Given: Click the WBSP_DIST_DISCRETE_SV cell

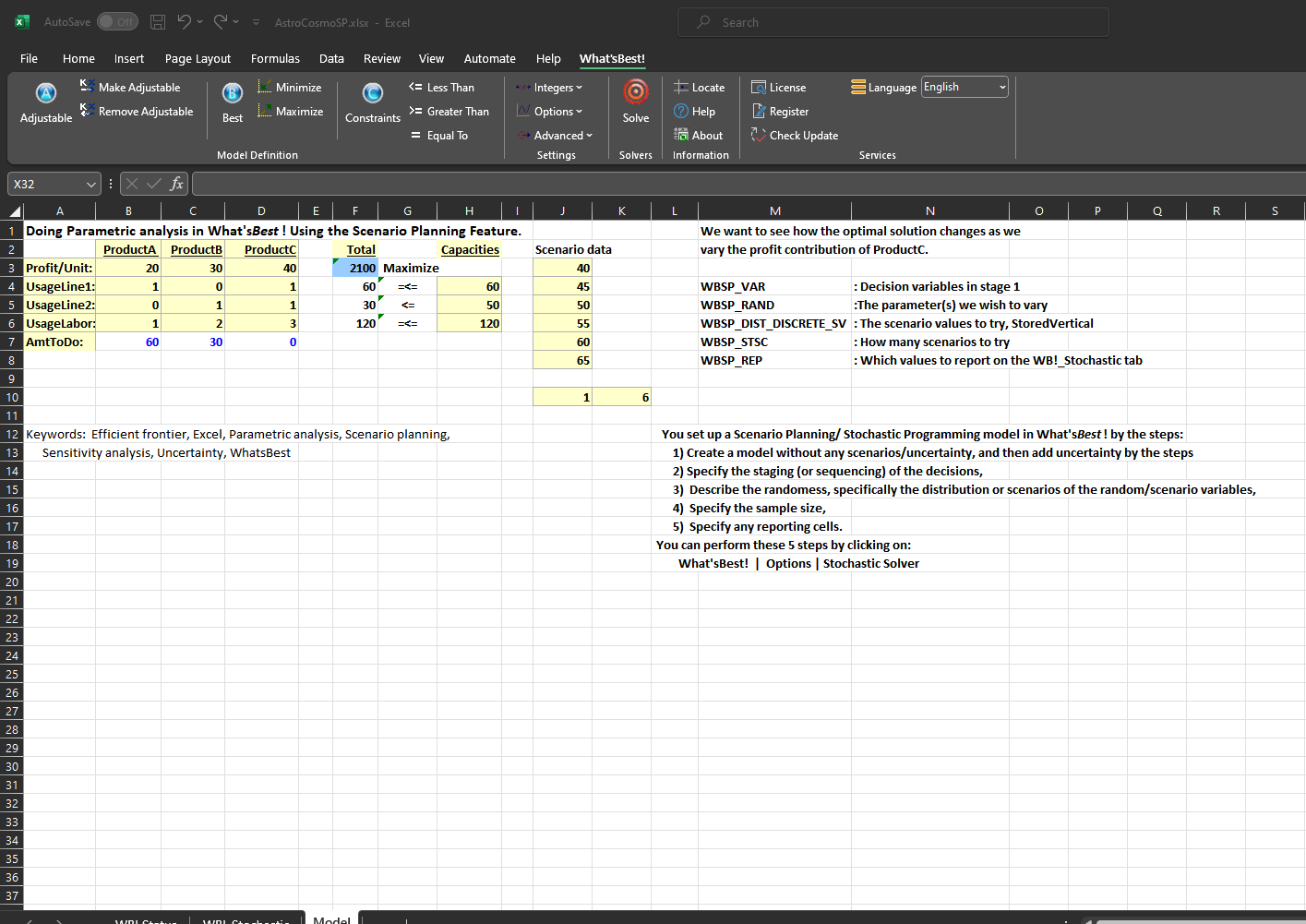Looking at the screenshot, I should (774, 323).
